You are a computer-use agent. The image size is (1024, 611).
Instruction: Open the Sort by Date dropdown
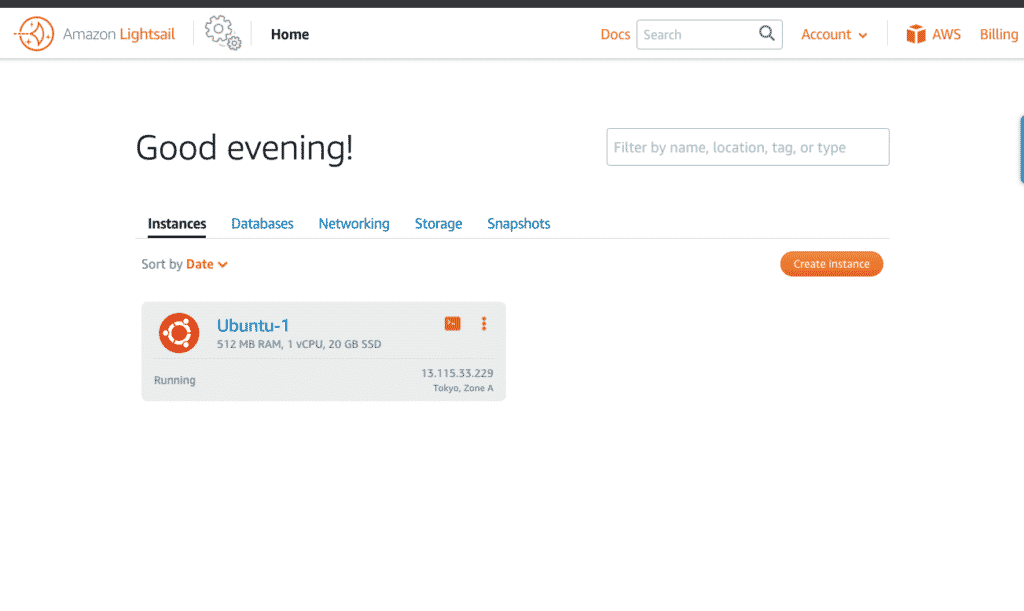[x=206, y=264]
